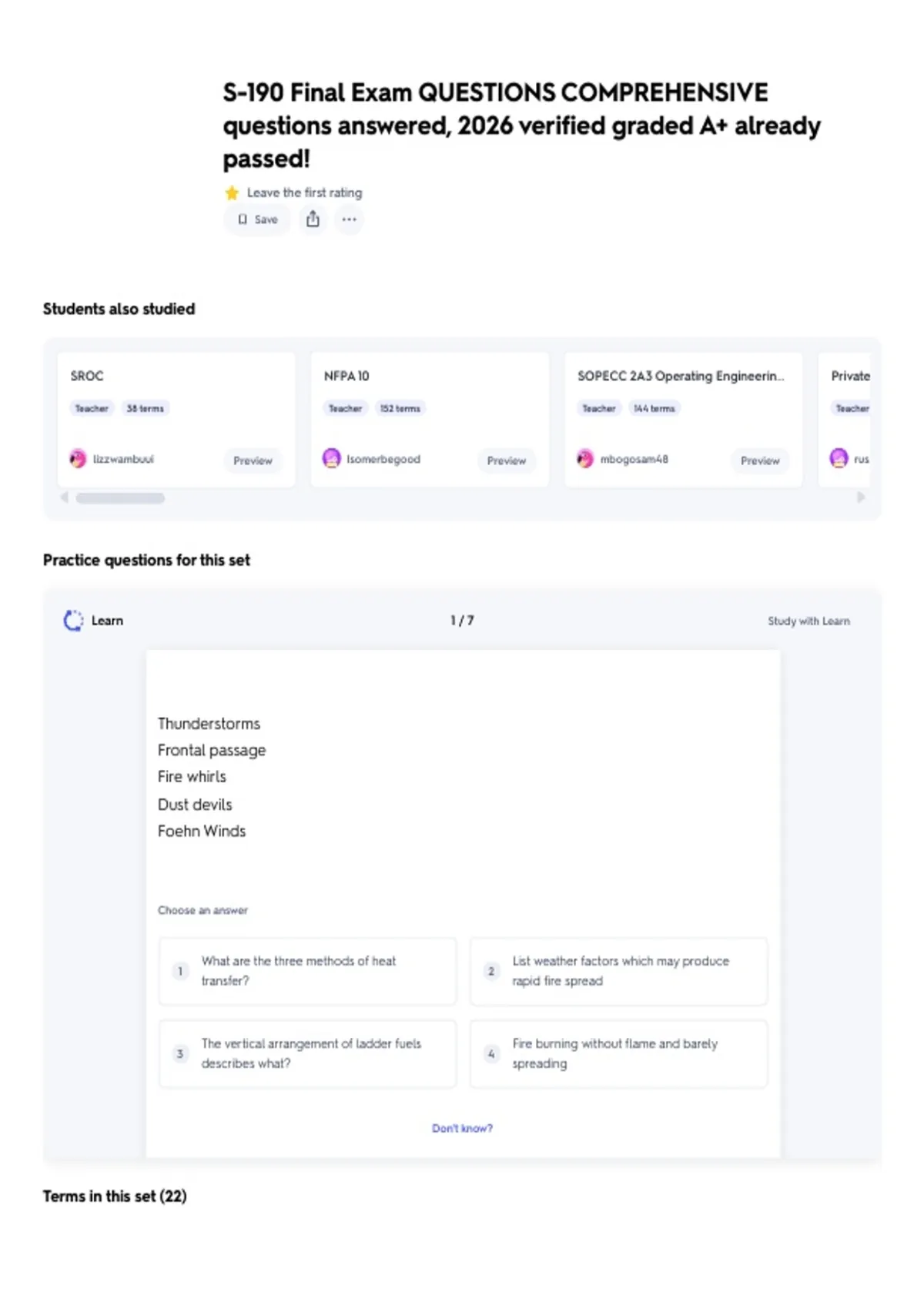Open the three-dots more options menu

[x=349, y=219]
